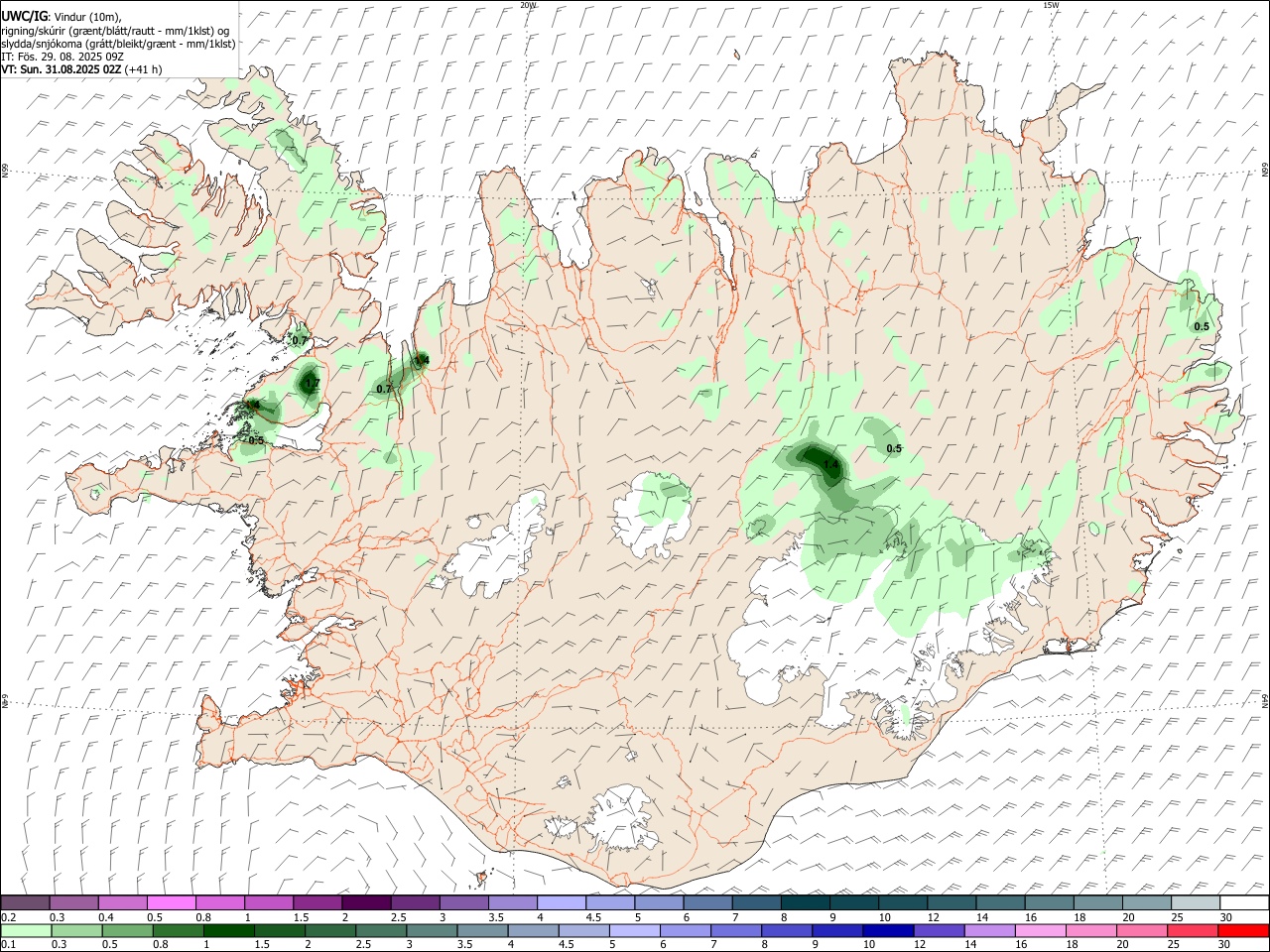Click the '0.1' label under the lower legend row
The image size is (1270, 952).
coord(7,945)
